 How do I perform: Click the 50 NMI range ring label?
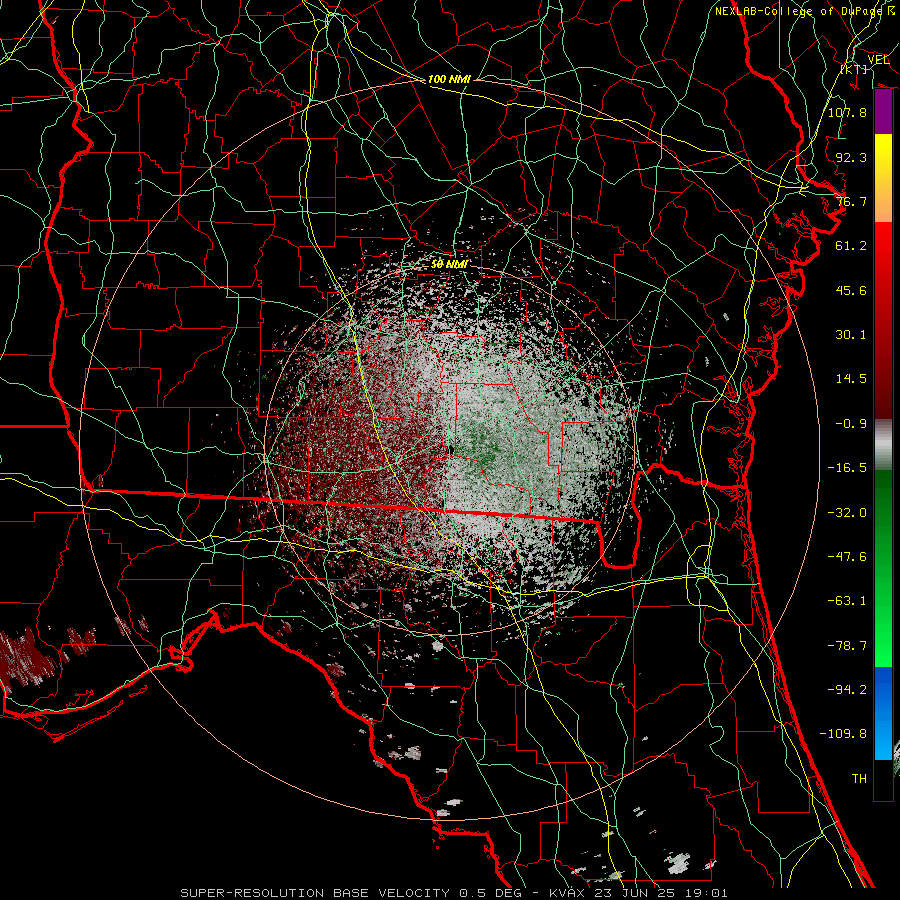click(x=449, y=264)
